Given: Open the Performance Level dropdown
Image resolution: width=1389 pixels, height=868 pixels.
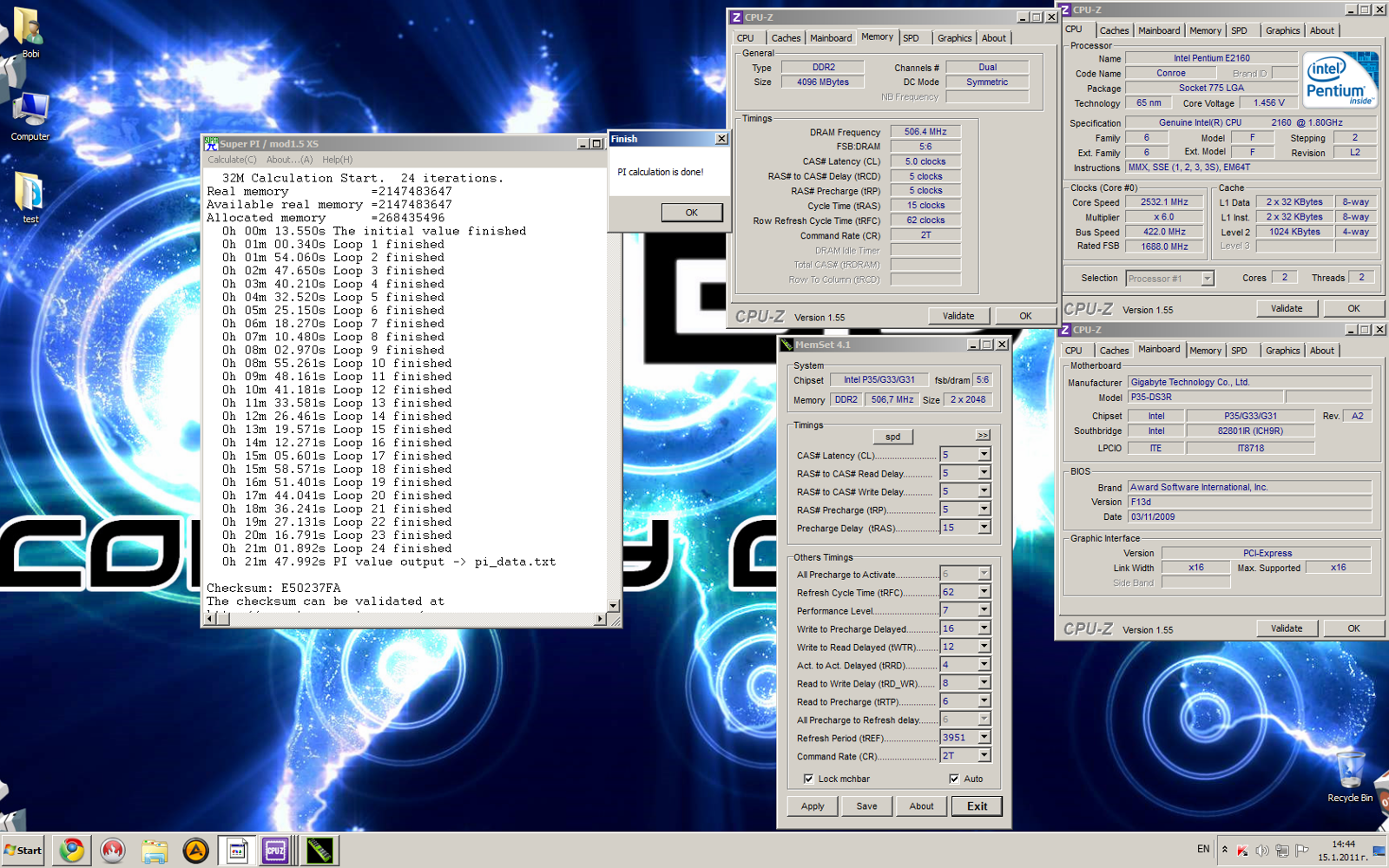Looking at the screenshot, I should pyautogui.click(x=984, y=610).
